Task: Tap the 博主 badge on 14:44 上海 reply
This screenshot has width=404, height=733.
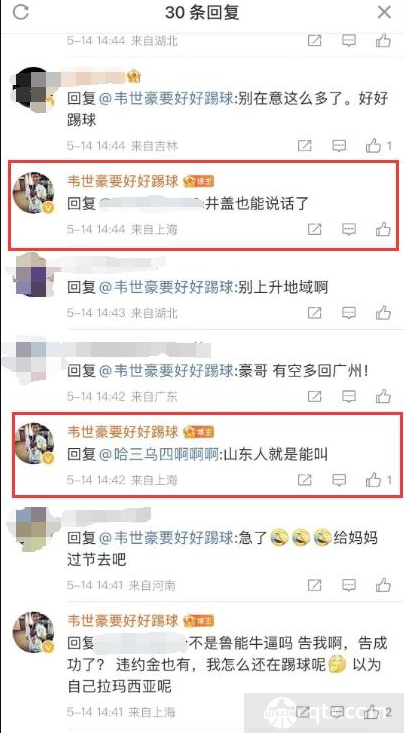Action: point(199,181)
